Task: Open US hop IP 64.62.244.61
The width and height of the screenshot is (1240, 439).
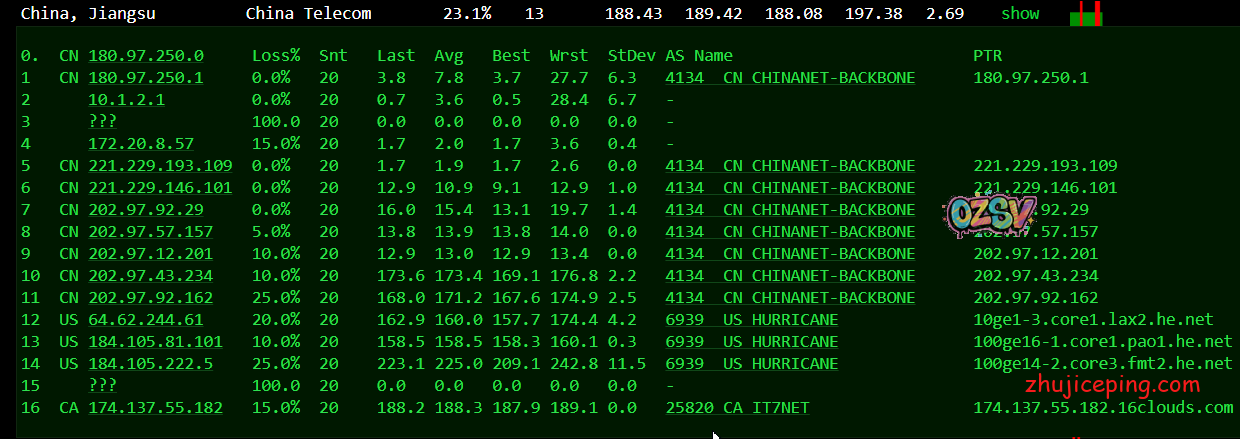Action: (146, 320)
